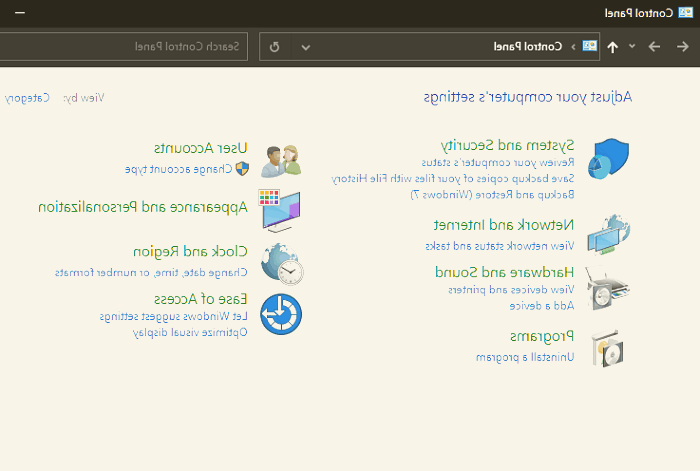Open the Appearance and Personalization icon
Viewport: 700px width, 471px height.
click(x=281, y=210)
